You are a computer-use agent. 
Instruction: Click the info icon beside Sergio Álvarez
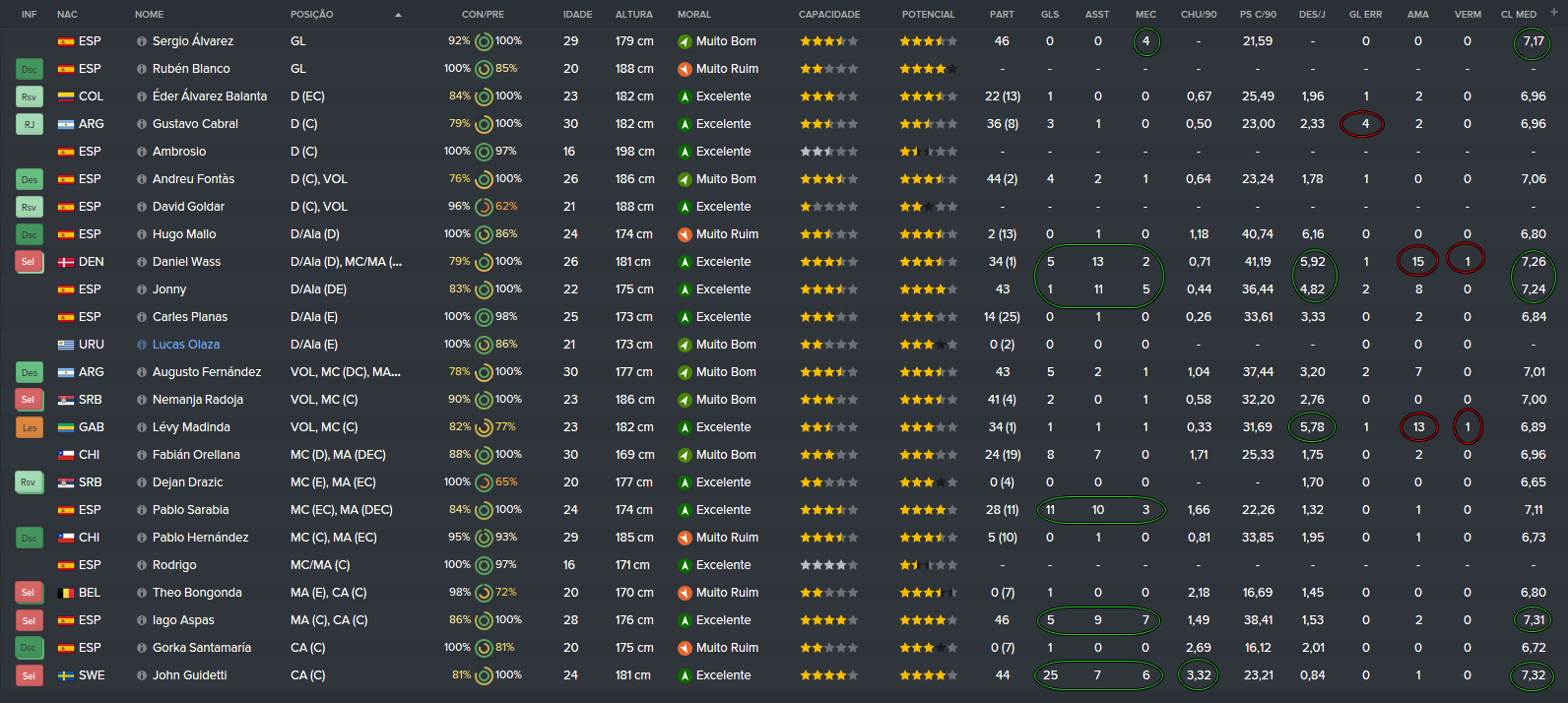[x=142, y=41]
